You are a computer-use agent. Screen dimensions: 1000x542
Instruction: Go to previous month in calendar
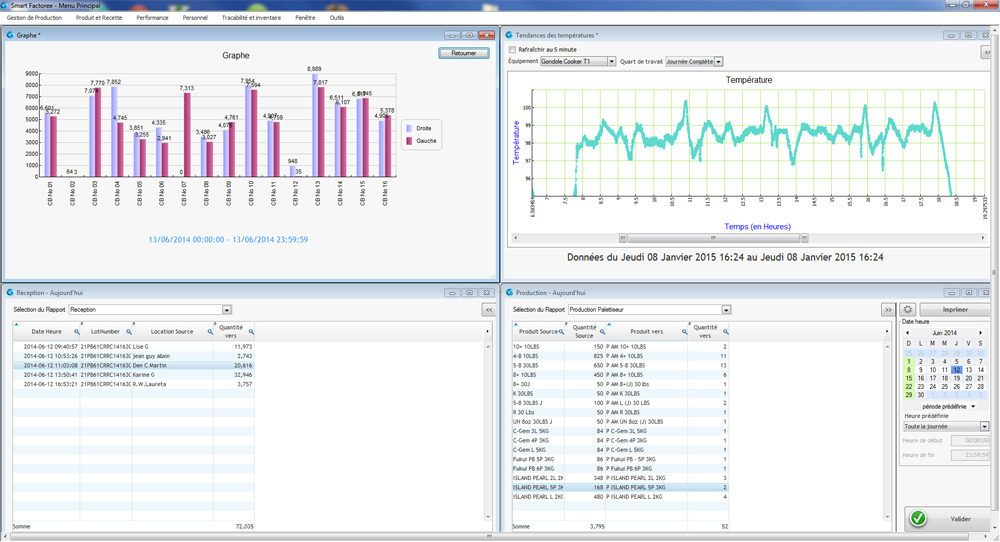pos(908,333)
